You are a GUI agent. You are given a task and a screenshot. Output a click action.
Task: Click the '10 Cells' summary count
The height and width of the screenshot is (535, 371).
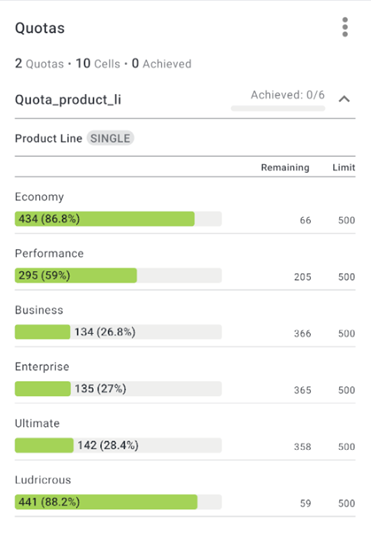point(98,63)
